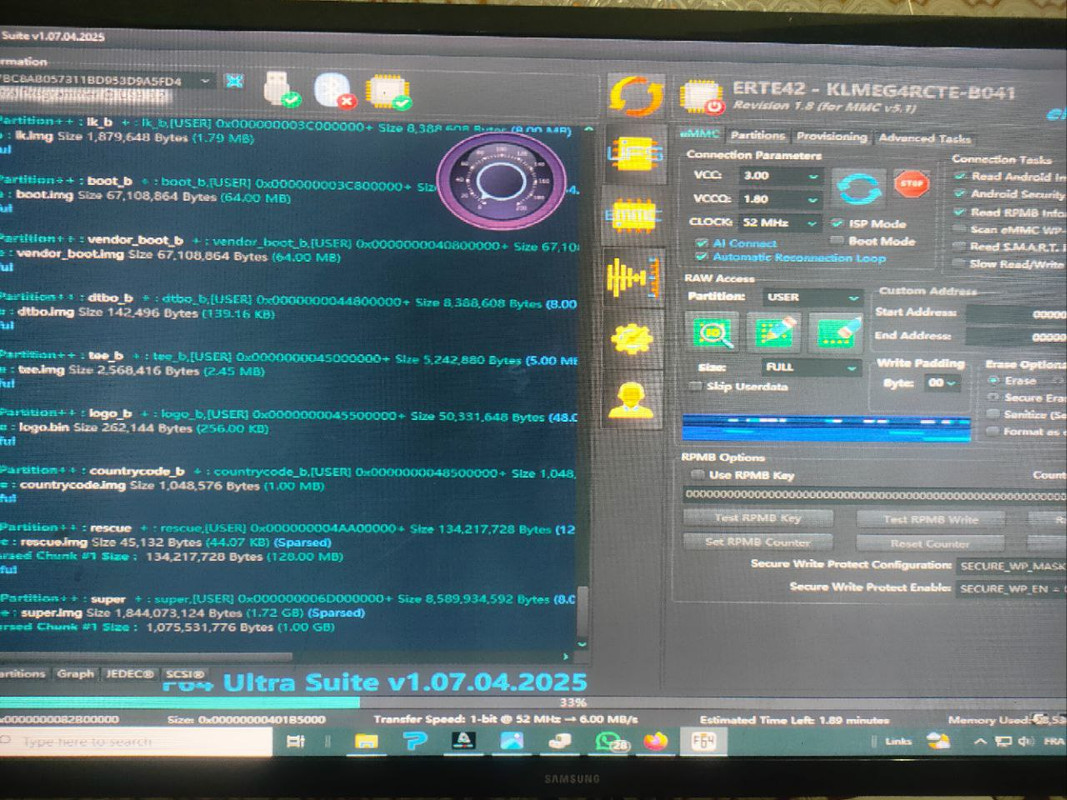This screenshot has height=800, width=1067.
Task: Open the Partition USER dropdown
Action: [x=812, y=297]
